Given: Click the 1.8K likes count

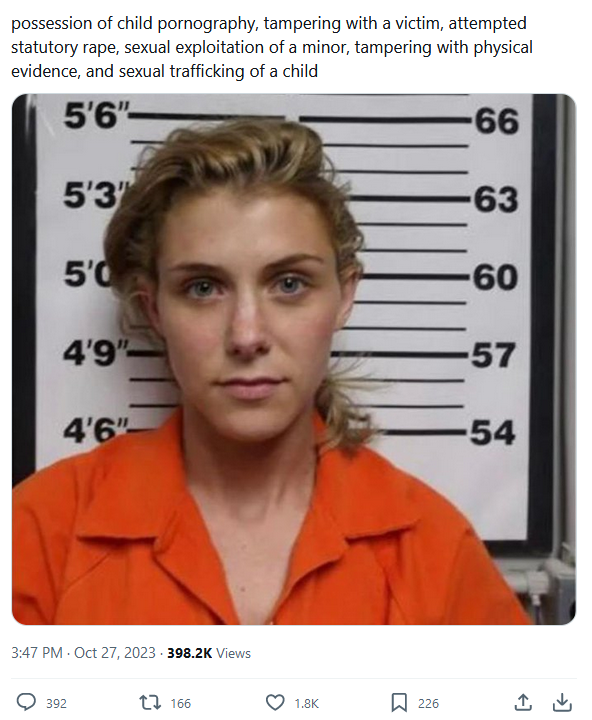Looking at the screenshot, I should pyautogui.click(x=306, y=703).
